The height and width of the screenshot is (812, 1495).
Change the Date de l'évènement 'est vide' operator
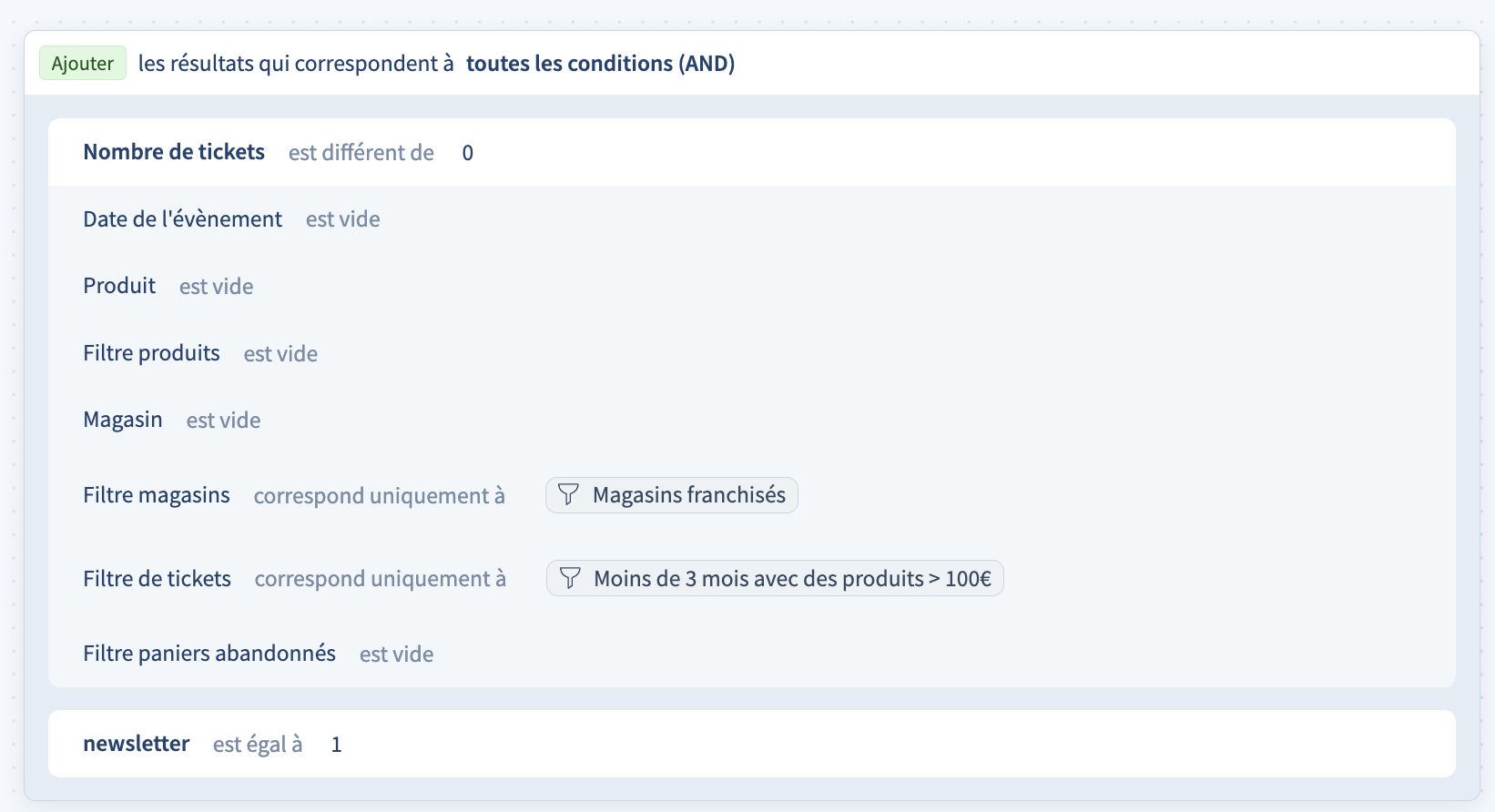point(342,219)
